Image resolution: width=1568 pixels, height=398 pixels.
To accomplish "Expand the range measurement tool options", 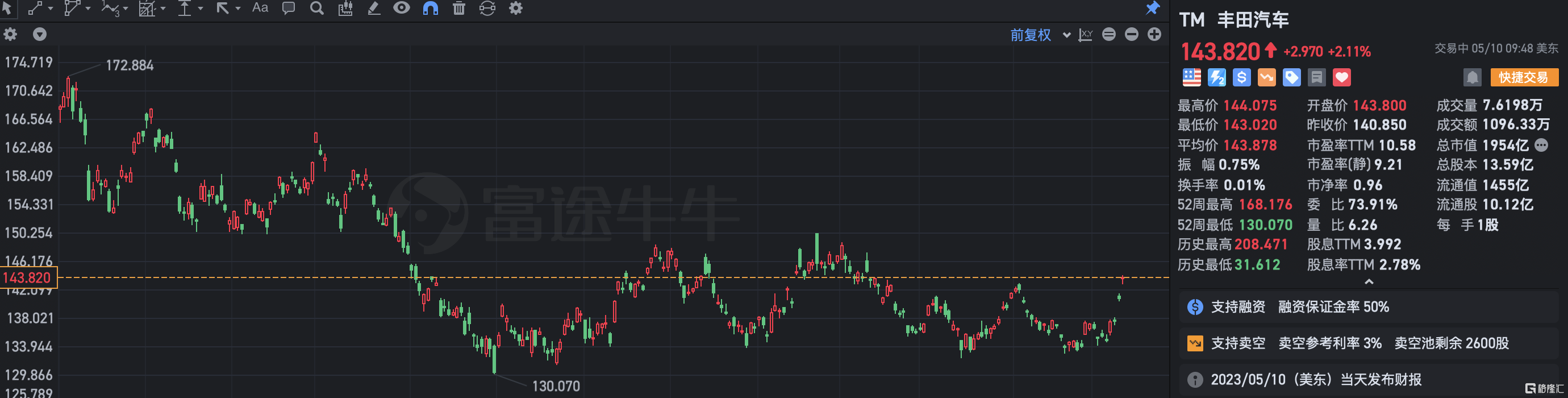I will tap(163, 9).
